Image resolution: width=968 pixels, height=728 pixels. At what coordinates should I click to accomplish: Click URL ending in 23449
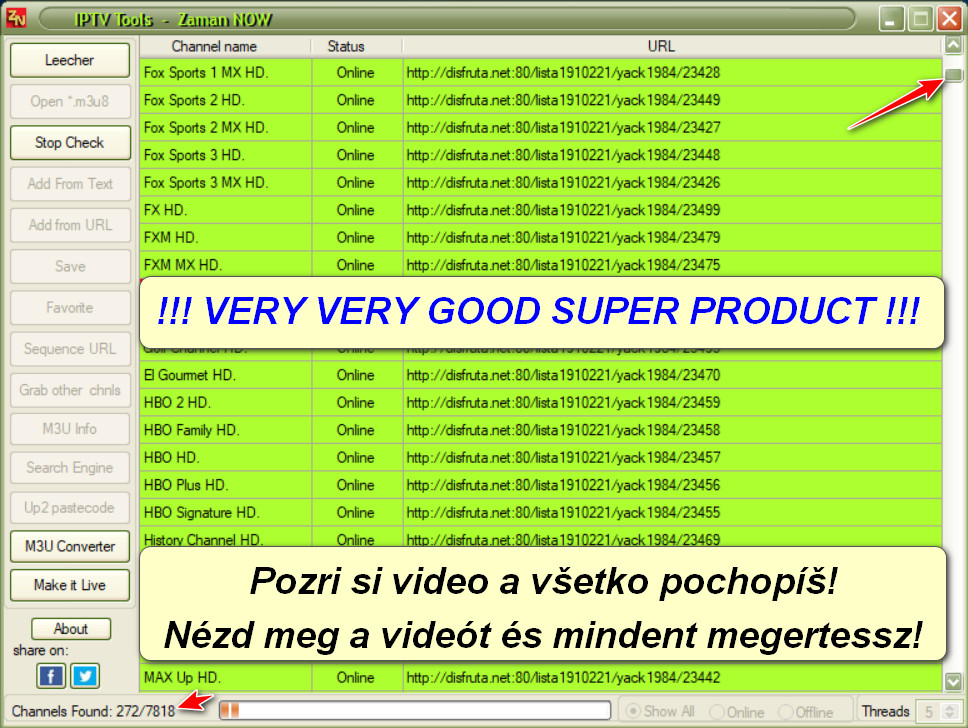coord(563,100)
